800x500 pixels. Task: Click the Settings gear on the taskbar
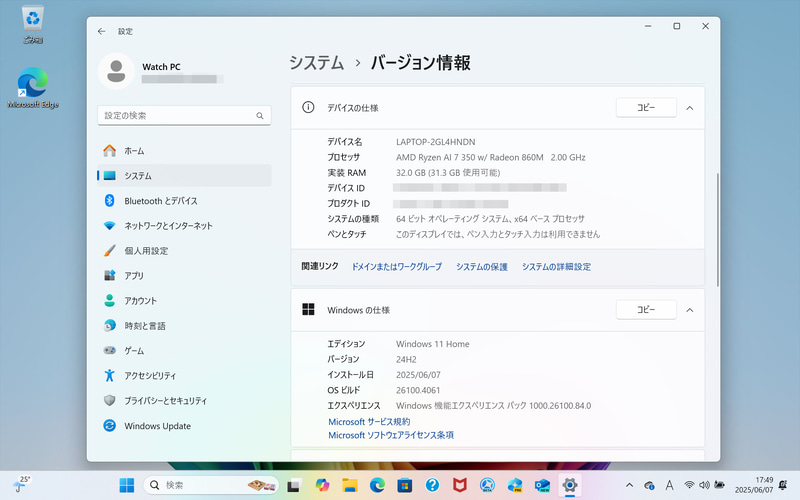(x=570, y=485)
